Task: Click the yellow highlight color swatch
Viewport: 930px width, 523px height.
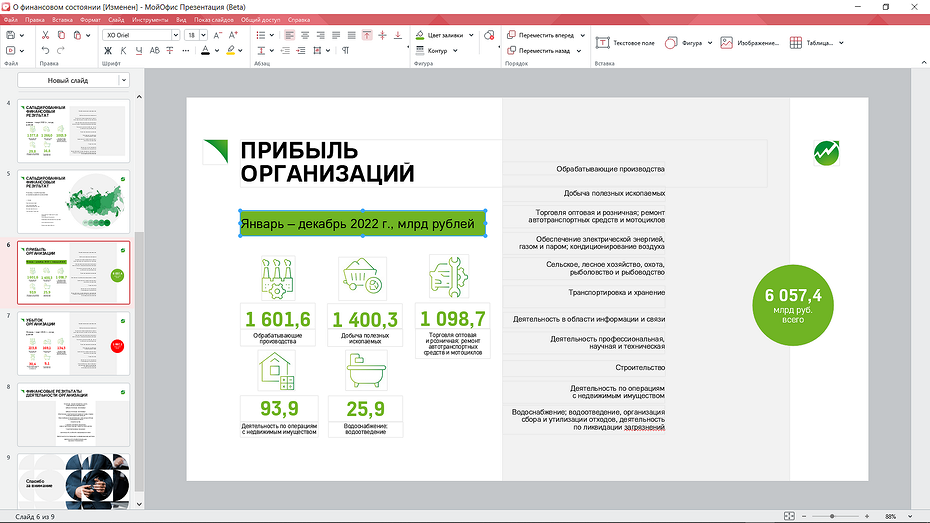Action: 231,51
